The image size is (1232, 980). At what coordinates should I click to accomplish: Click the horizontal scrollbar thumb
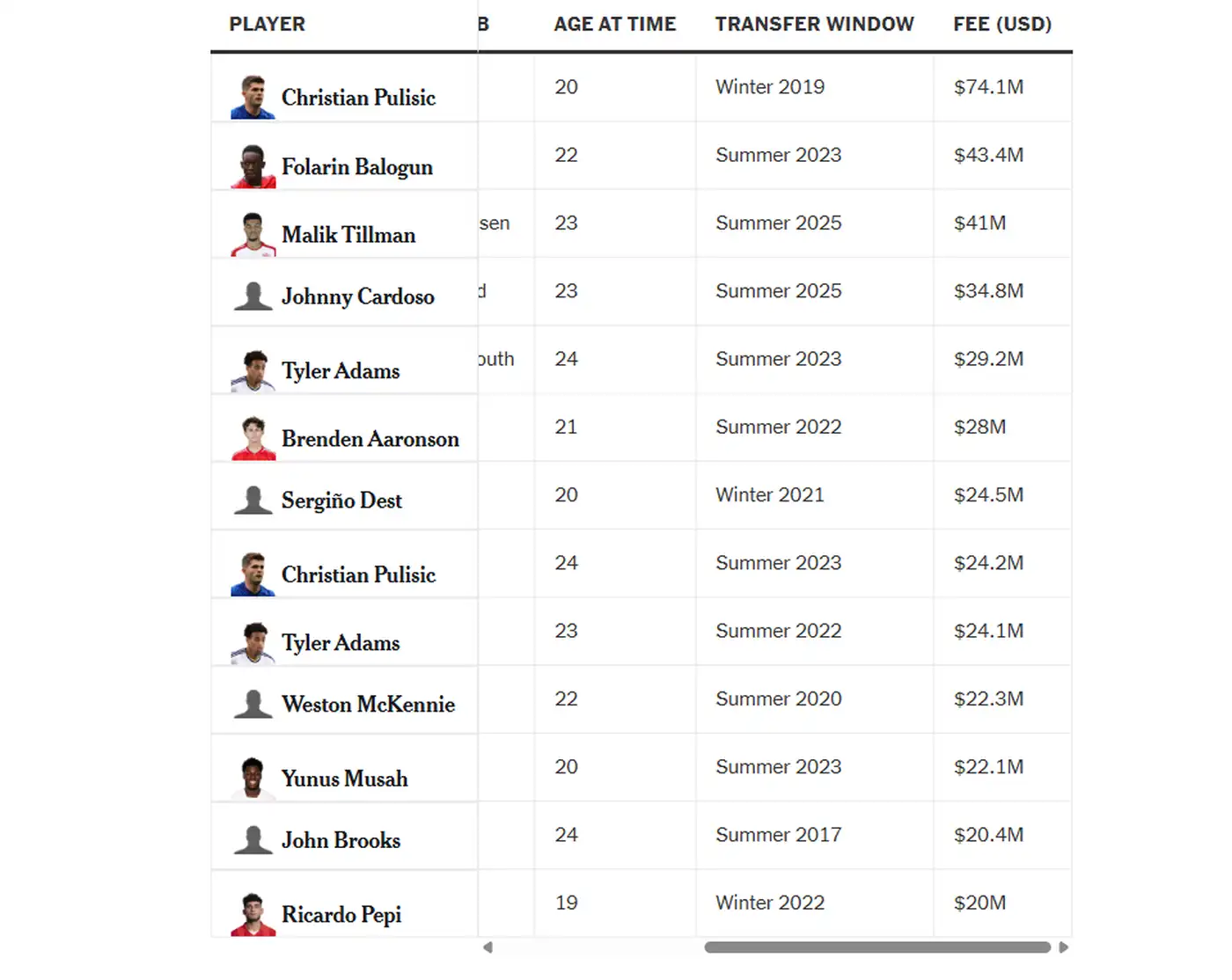[x=876, y=947]
